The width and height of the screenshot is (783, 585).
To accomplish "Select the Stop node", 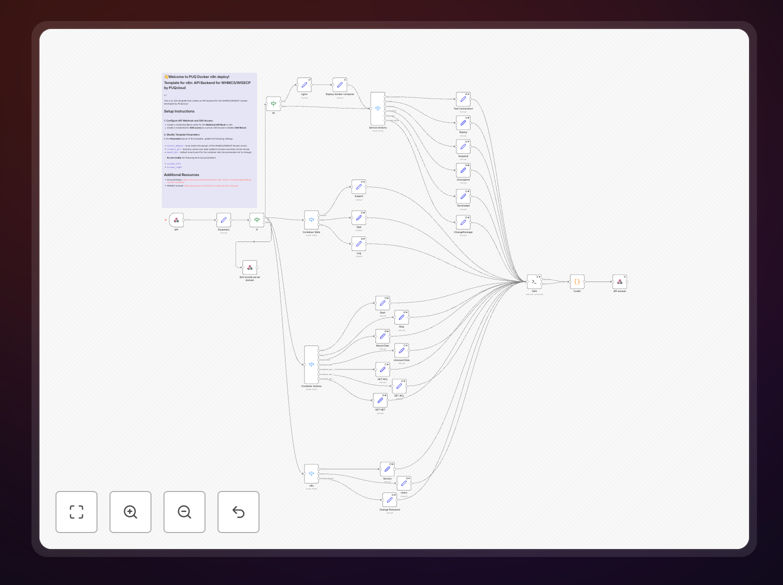I will (x=401, y=317).
